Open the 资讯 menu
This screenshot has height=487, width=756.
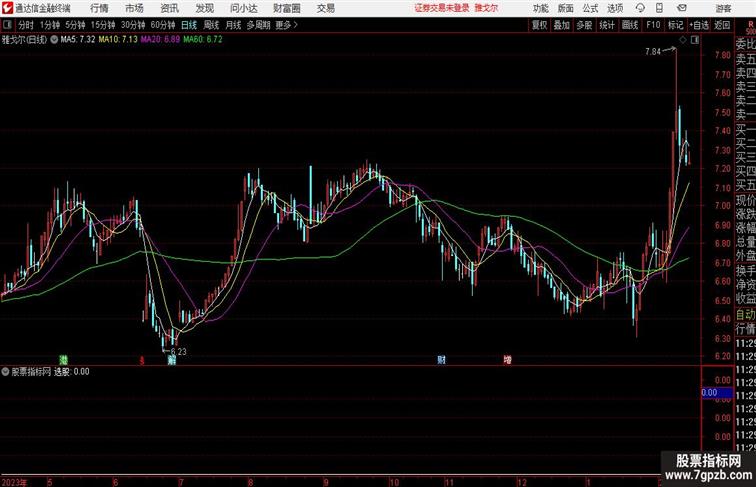pos(169,8)
